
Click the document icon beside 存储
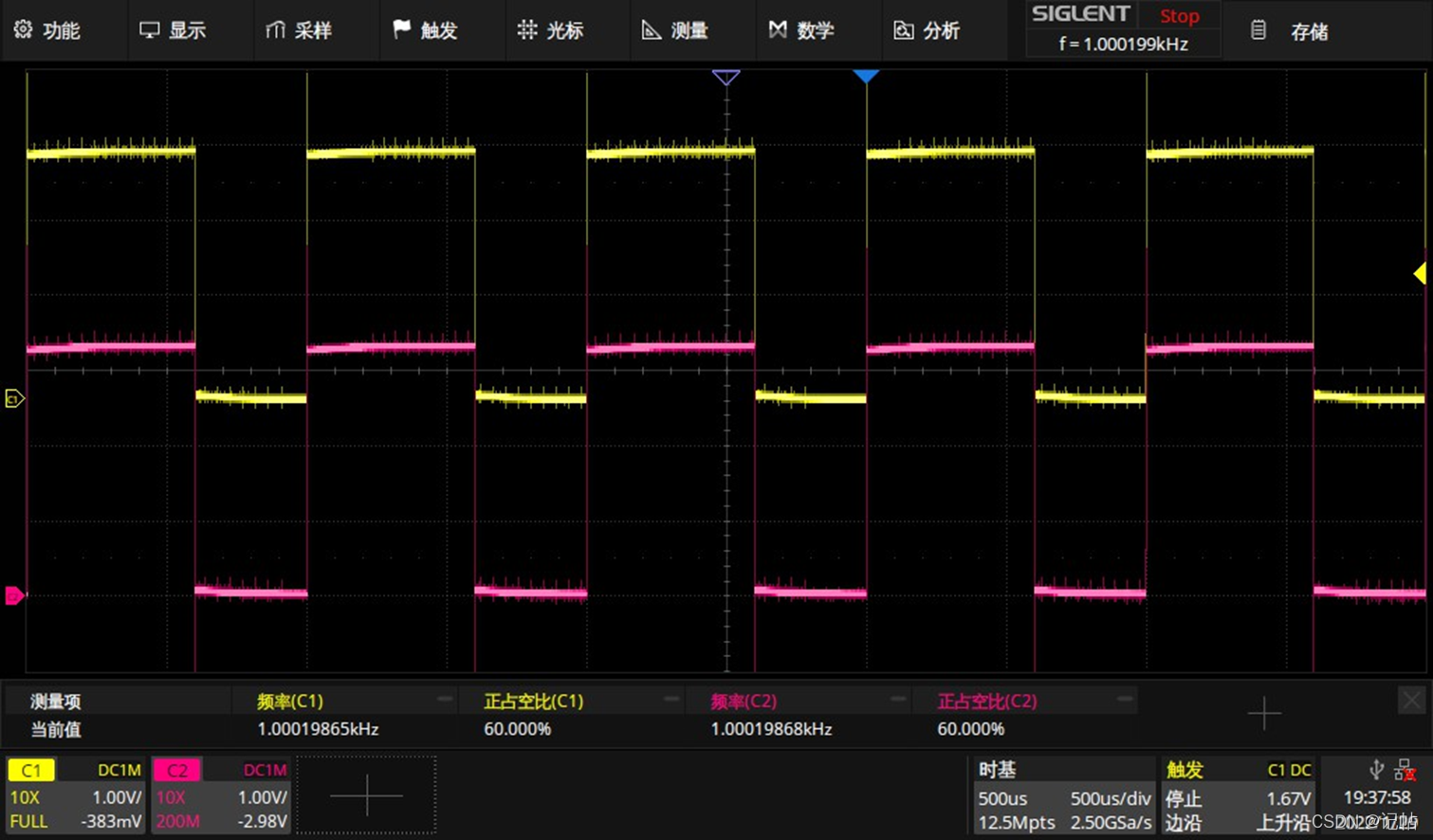1258,30
